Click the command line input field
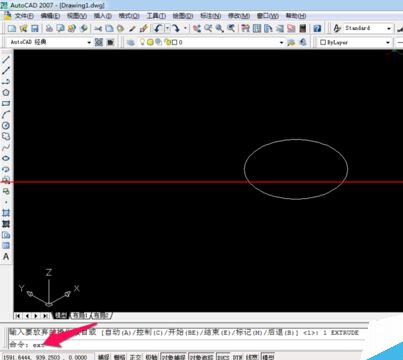Image resolution: width=403 pixels, height=360 pixels. click(x=187, y=344)
